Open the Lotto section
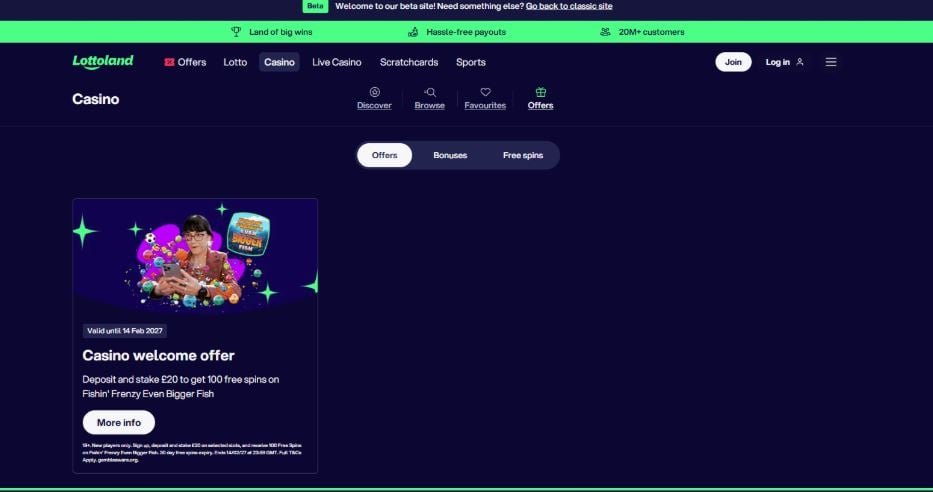Viewport: 933px width, 492px height. [x=235, y=62]
